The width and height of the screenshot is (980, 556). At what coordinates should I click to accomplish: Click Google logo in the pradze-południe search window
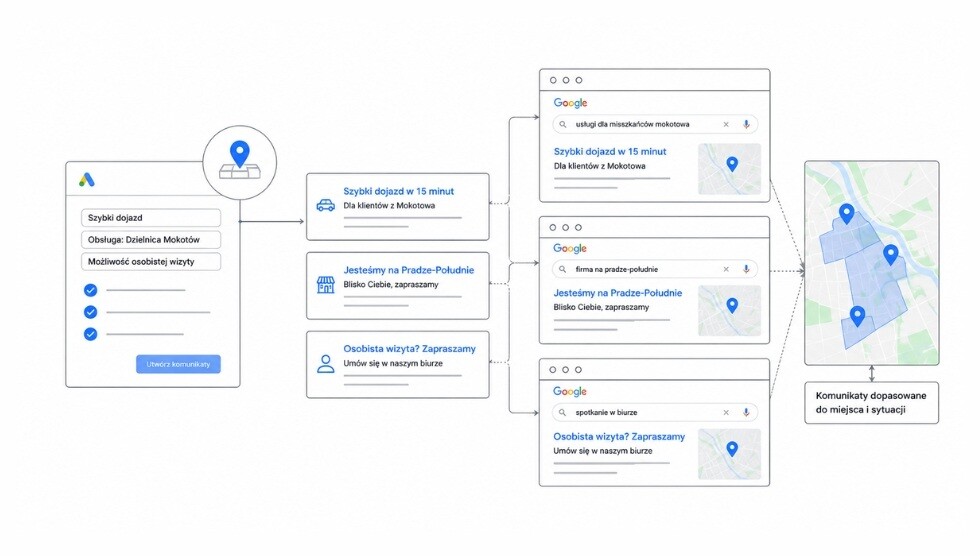click(570, 249)
